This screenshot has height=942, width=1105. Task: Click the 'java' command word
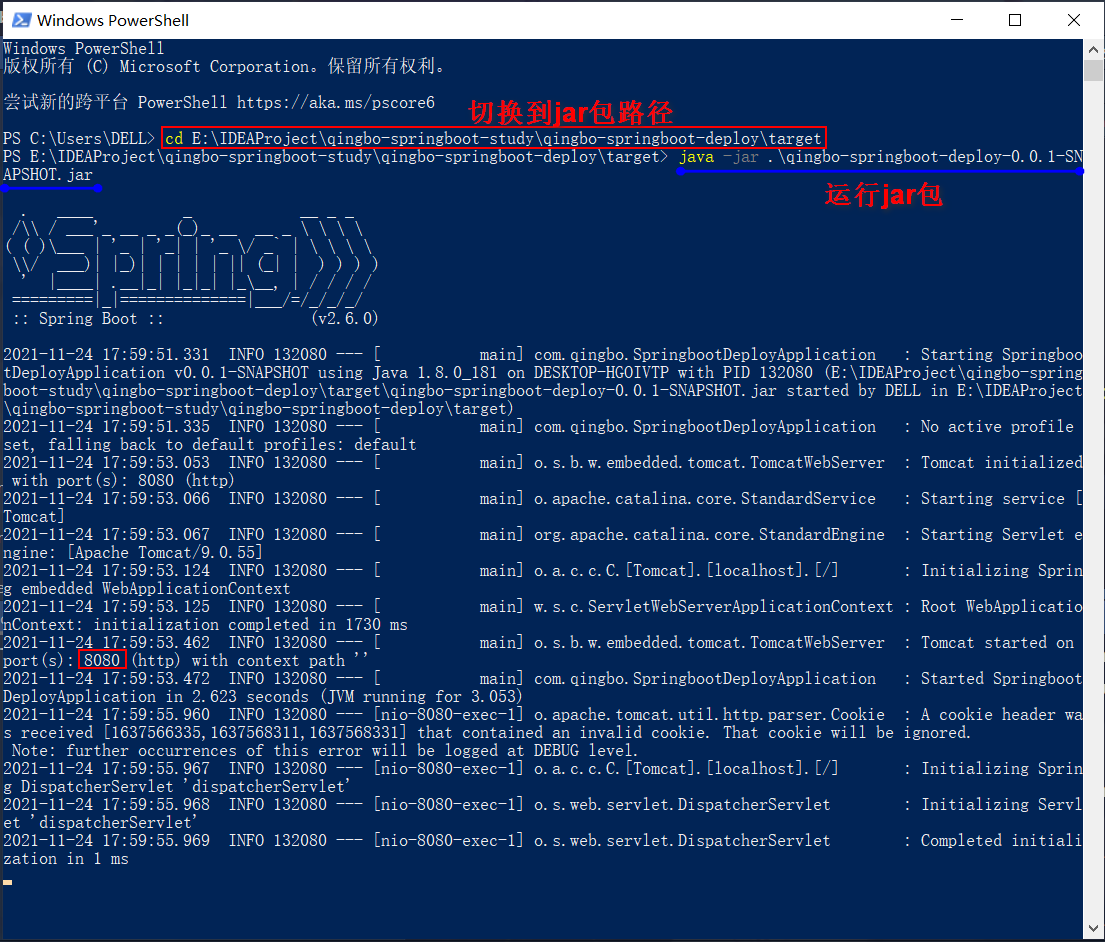click(696, 156)
